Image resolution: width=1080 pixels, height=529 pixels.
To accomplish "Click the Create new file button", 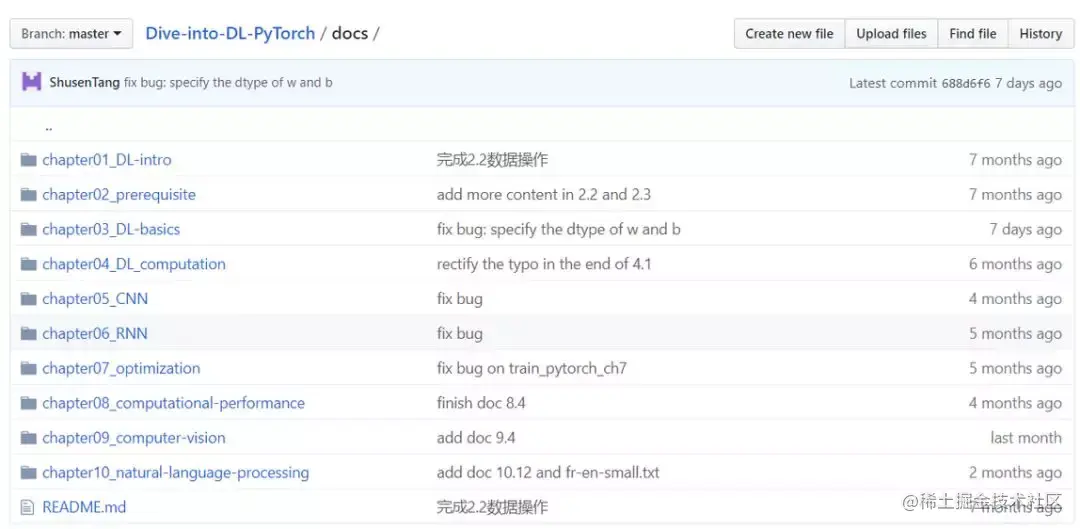I will pos(789,34).
